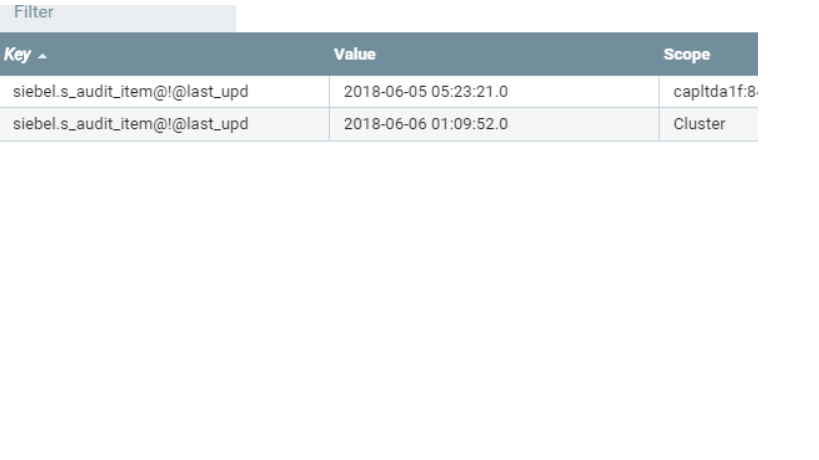
Task: Sort the table by the Key column header
Action: click(x=17, y=54)
